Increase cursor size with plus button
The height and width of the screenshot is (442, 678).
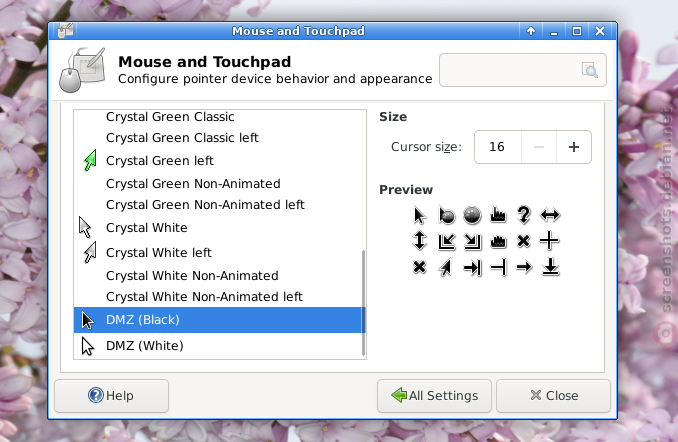point(574,147)
